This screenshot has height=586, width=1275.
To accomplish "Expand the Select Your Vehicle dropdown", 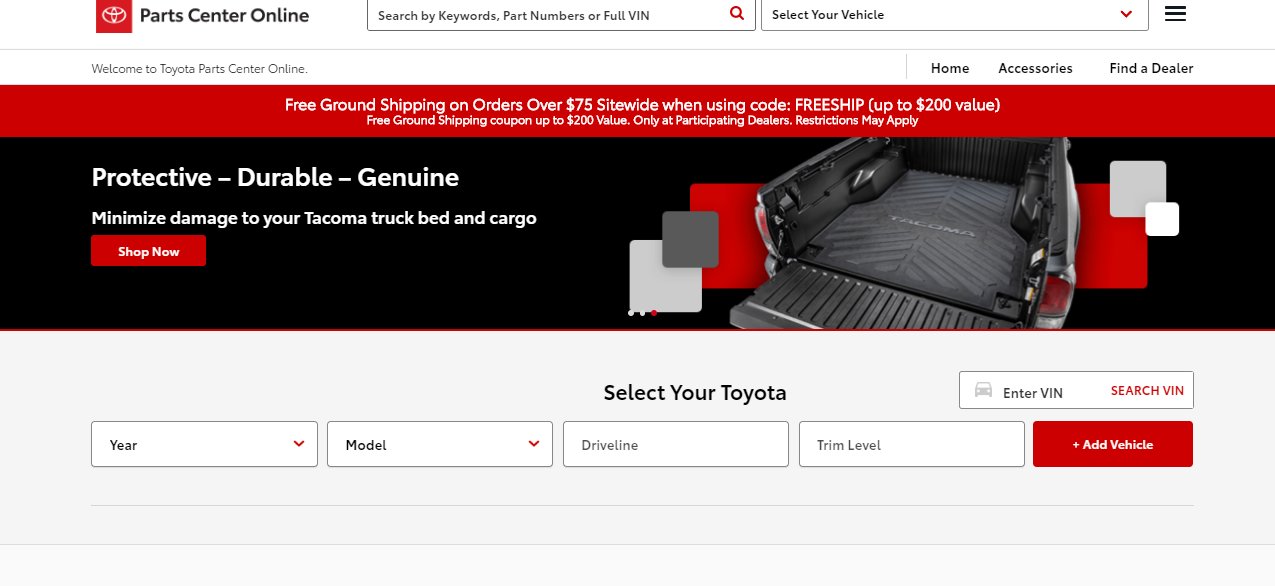I will coord(955,15).
